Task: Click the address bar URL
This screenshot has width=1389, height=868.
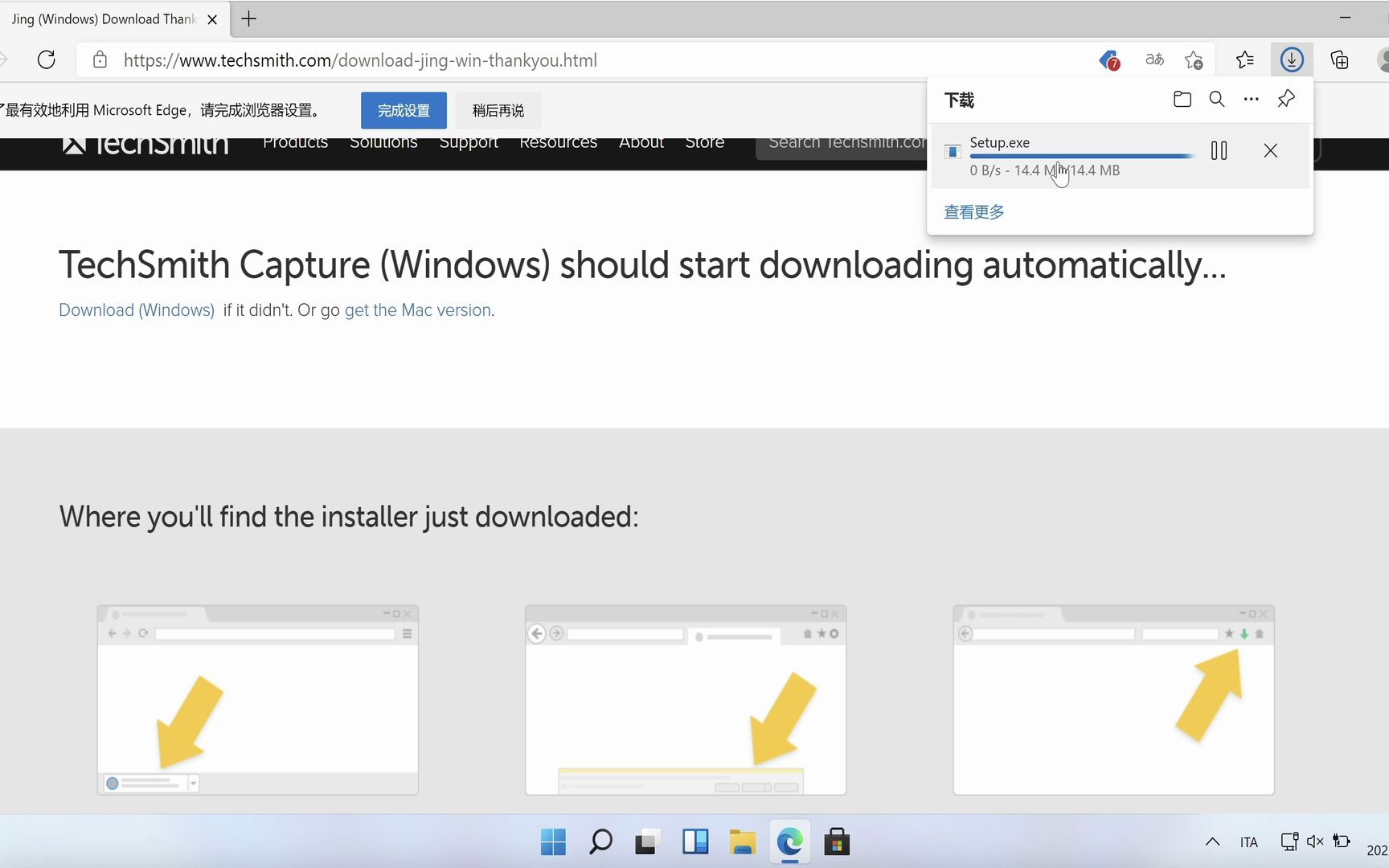Action: tap(360, 60)
